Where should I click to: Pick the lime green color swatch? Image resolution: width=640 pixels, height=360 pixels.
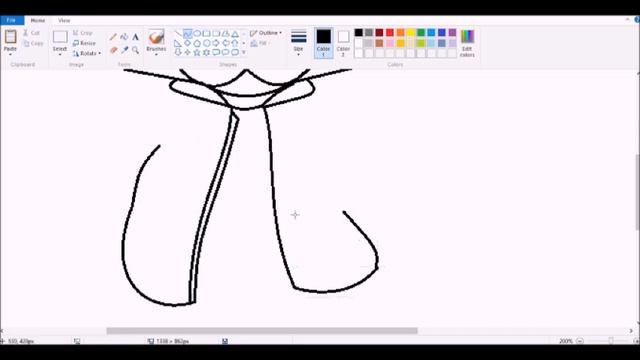tap(421, 43)
